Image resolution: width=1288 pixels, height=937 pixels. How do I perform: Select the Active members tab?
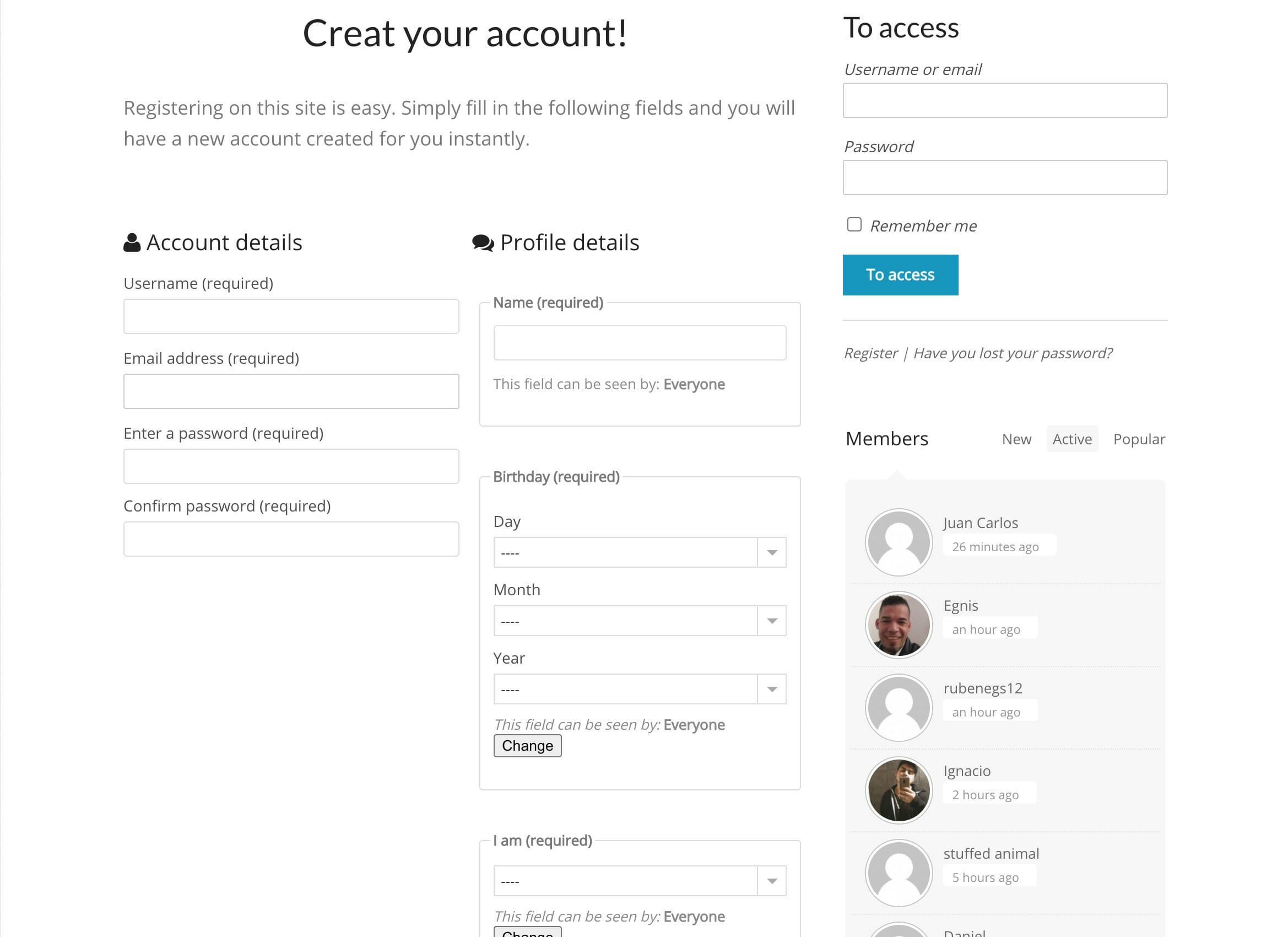(1072, 439)
